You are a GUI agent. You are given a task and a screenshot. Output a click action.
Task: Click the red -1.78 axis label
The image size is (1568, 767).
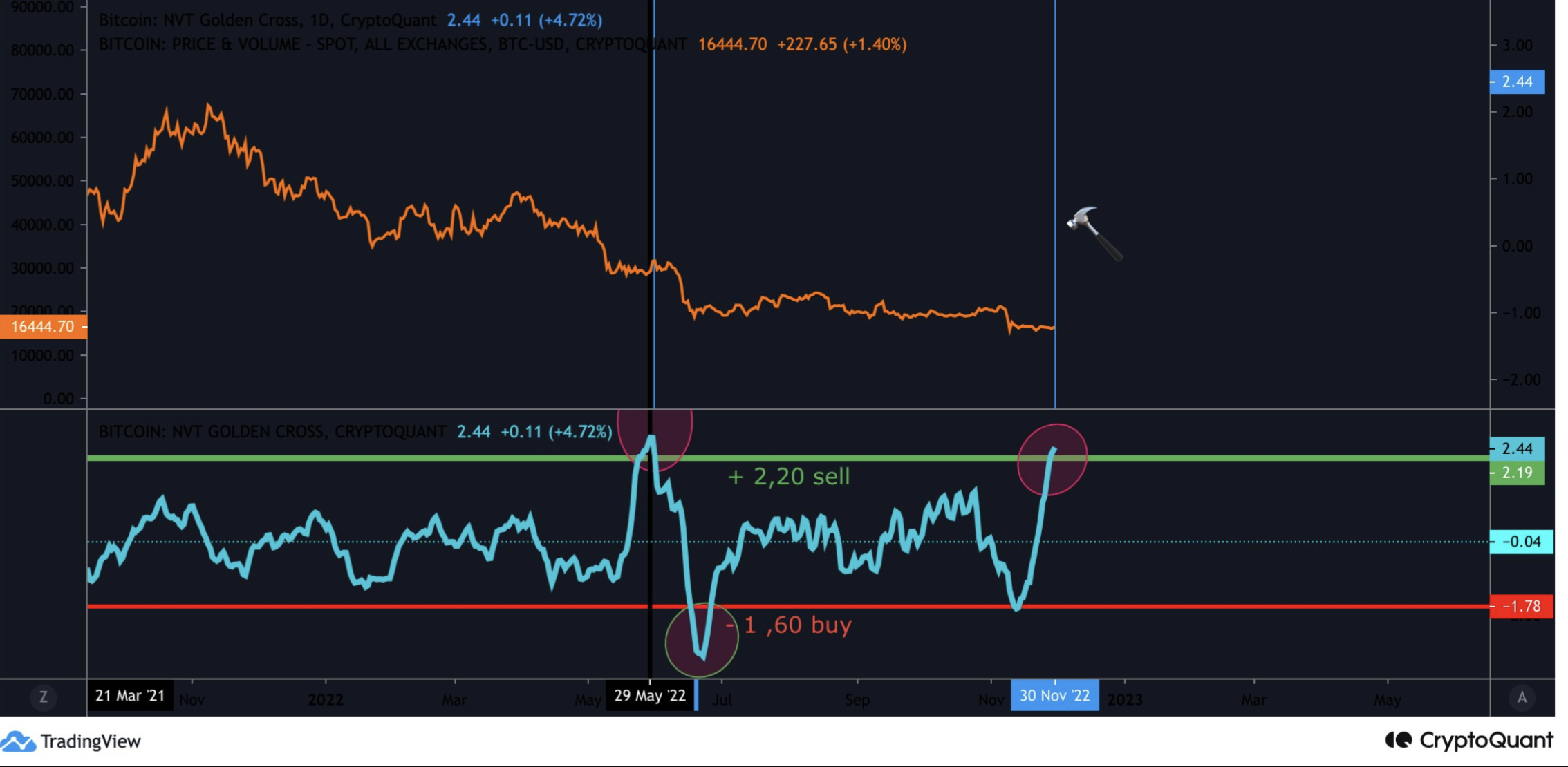click(1521, 606)
